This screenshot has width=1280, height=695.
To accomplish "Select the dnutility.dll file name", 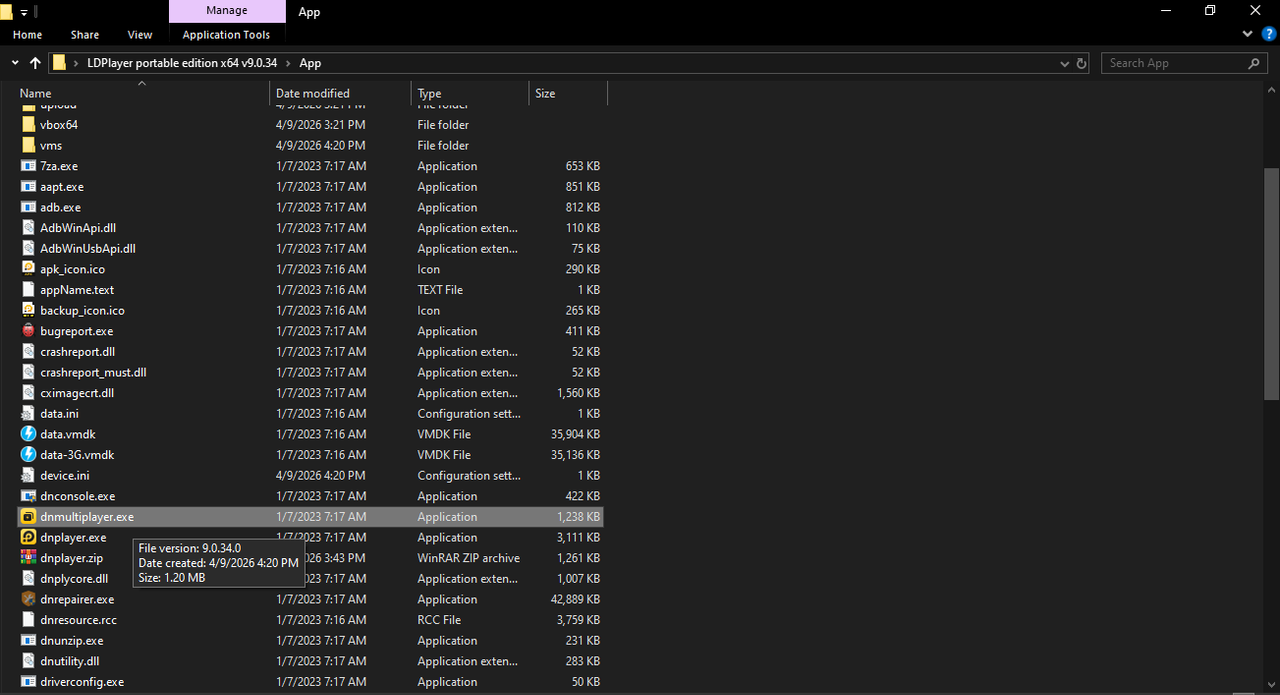I will point(70,661).
